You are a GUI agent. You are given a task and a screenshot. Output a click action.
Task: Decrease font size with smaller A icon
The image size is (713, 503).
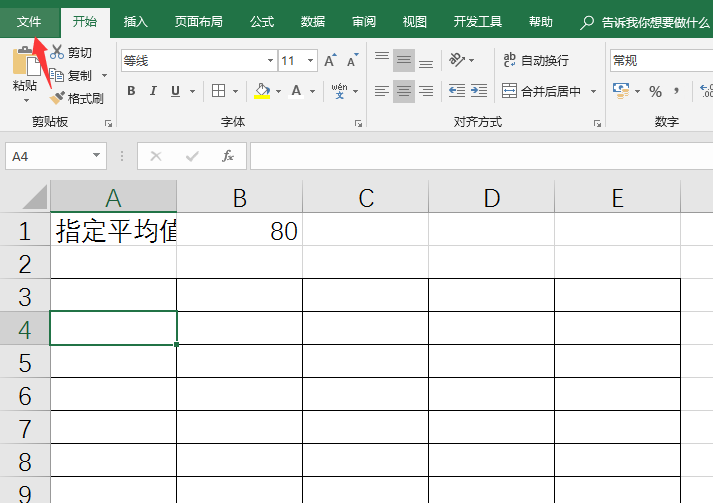[352, 60]
